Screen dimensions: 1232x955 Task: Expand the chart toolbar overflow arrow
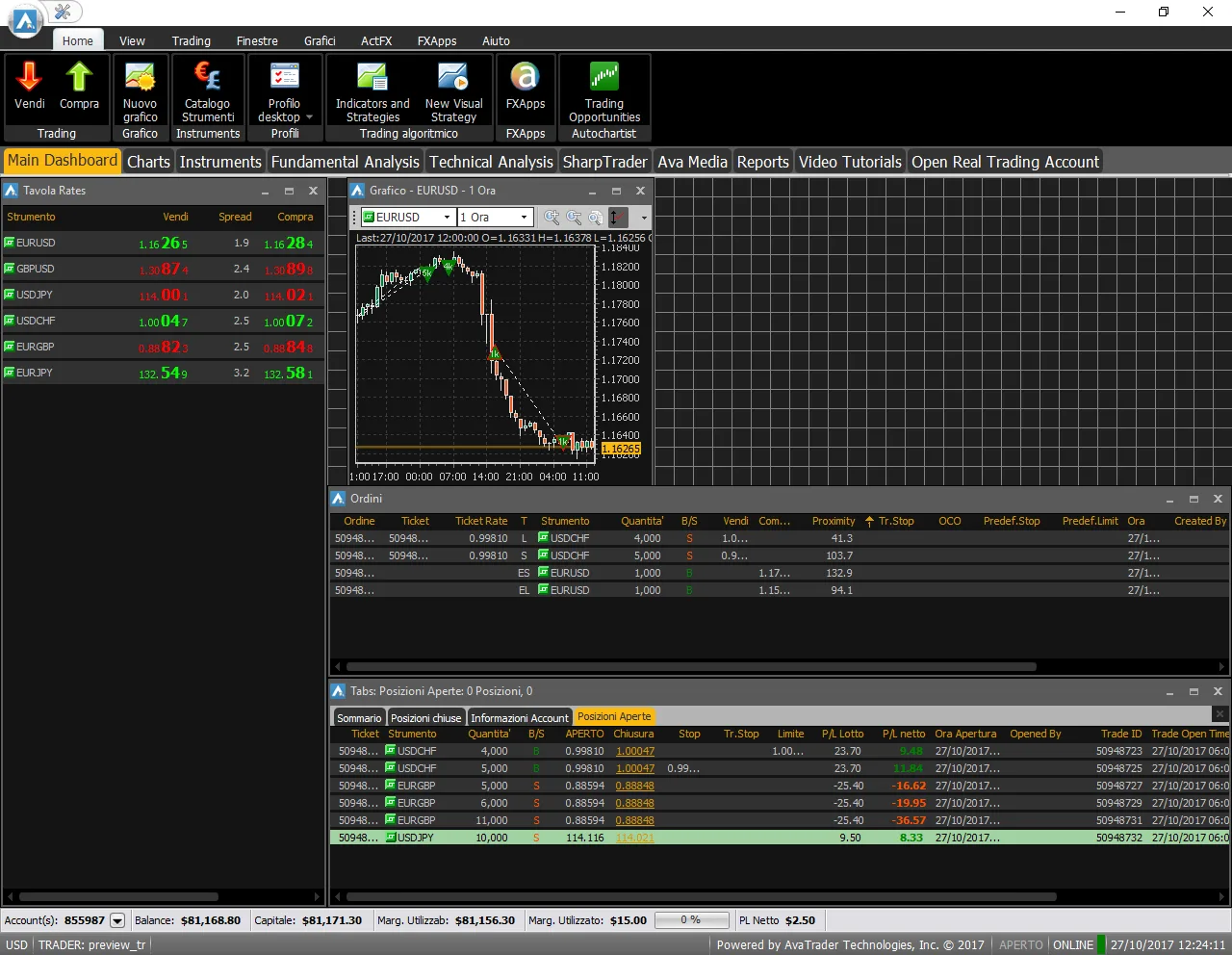644,218
